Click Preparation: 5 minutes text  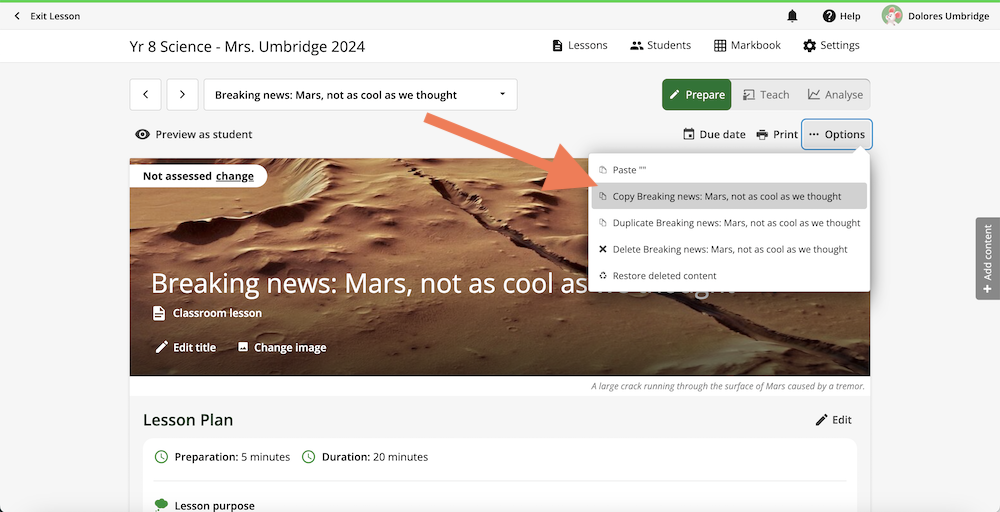(232, 457)
